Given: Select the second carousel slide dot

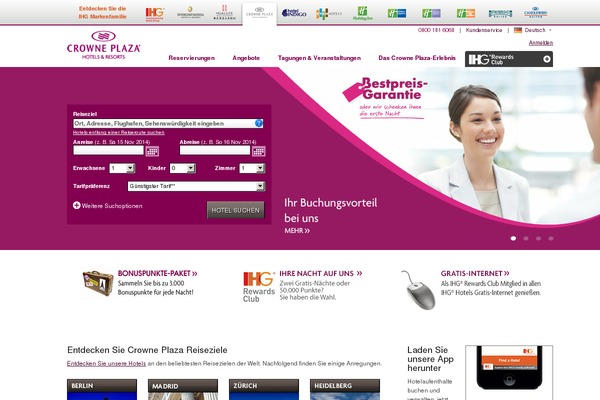Looking at the screenshot, I should pyautogui.click(x=526, y=238).
